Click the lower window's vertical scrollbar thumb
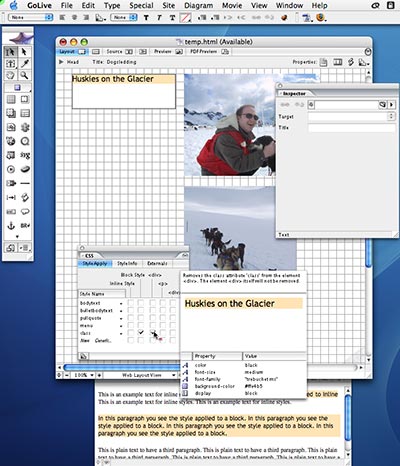400x466 pixels. (348, 418)
